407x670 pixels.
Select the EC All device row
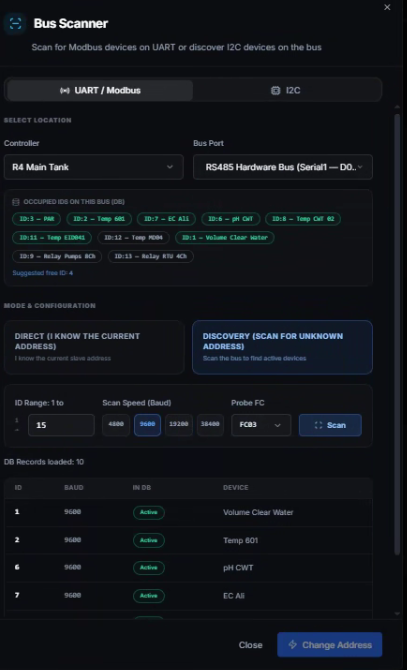[x=188, y=596]
